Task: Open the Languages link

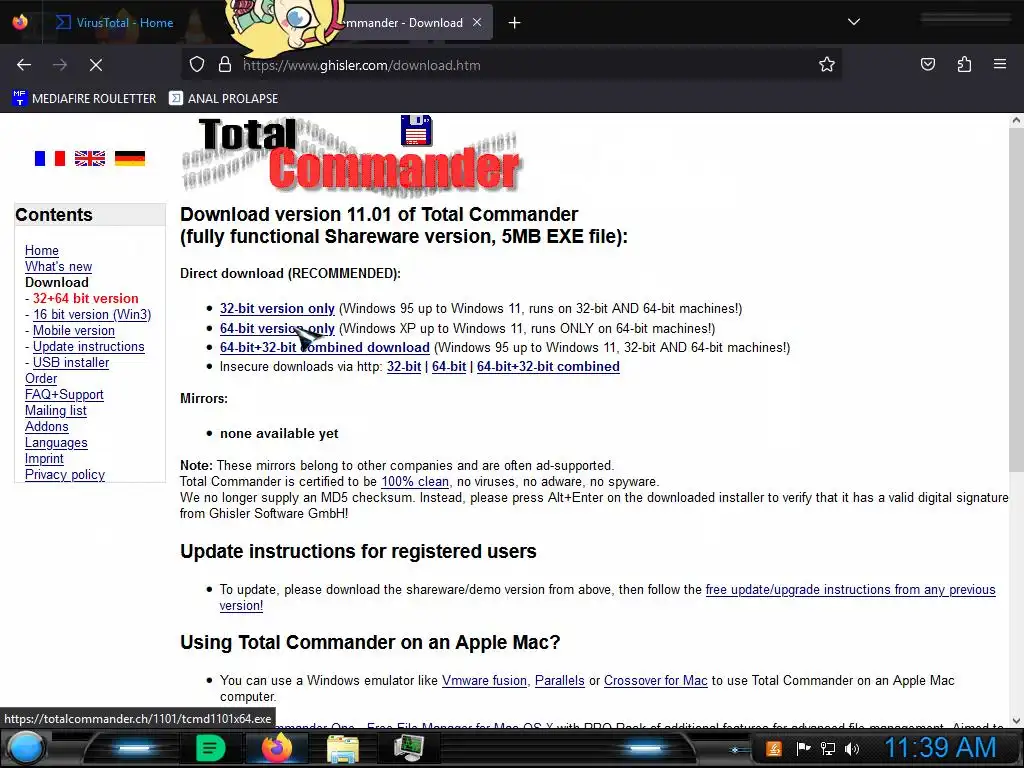Action: [56, 442]
